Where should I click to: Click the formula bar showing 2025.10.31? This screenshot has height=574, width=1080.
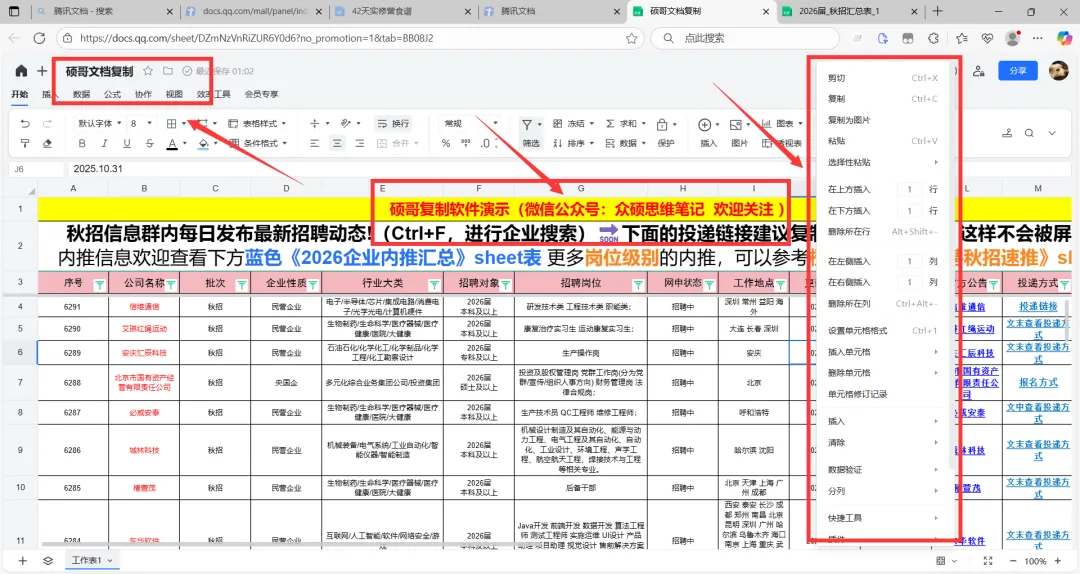pos(572,169)
